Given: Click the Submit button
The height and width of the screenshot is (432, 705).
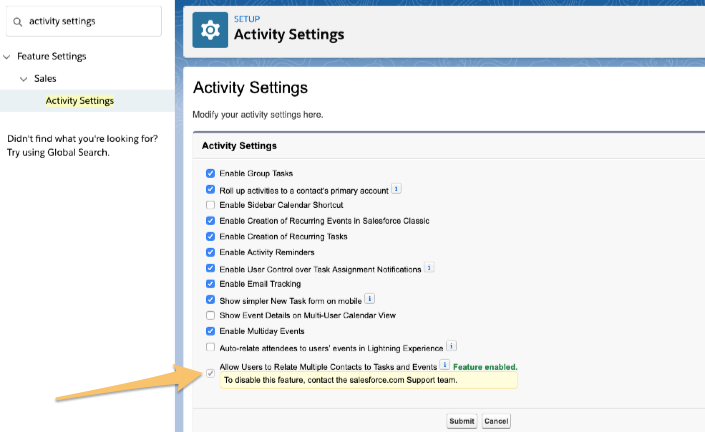Looking at the screenshot, I should (x=462, y=421).
